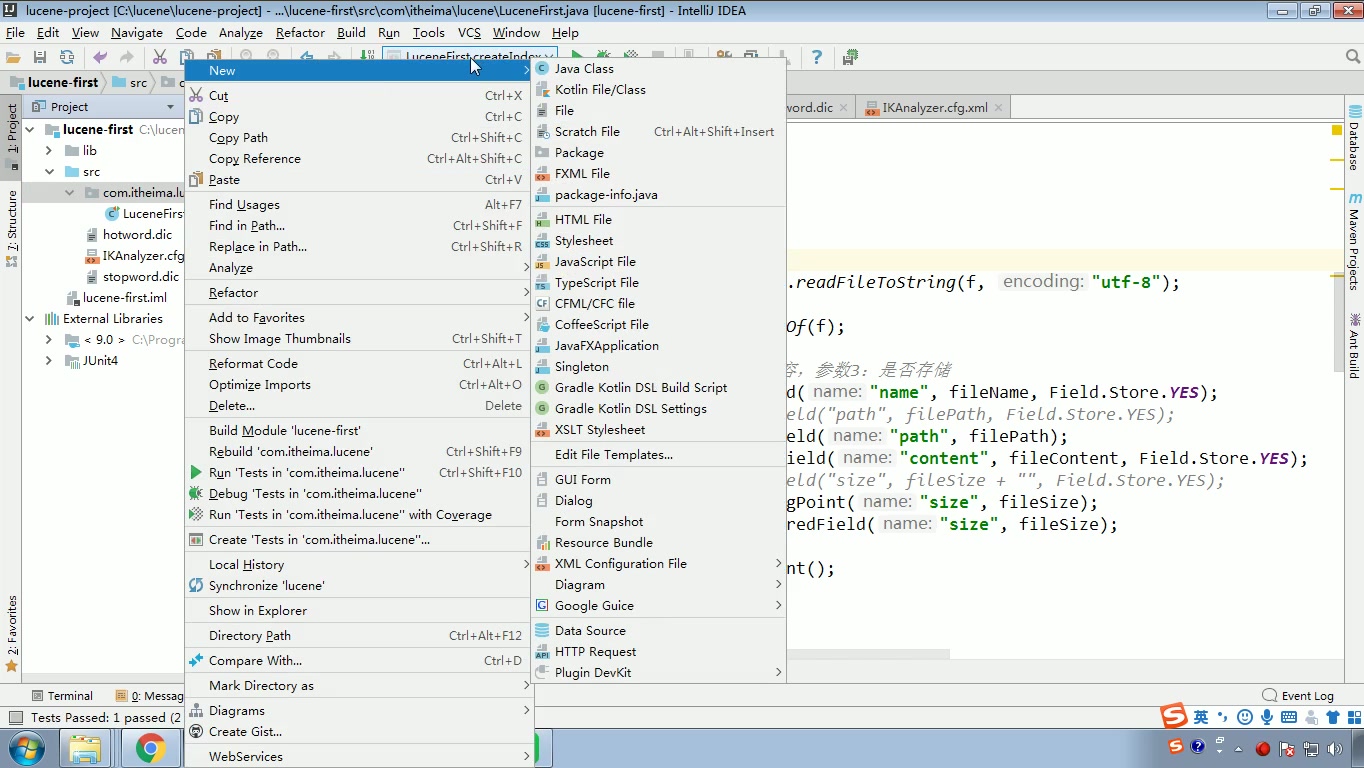
Task: Switch to the IKAnalyzer.cfg.xml editor tab
Action: coord(934,107)
